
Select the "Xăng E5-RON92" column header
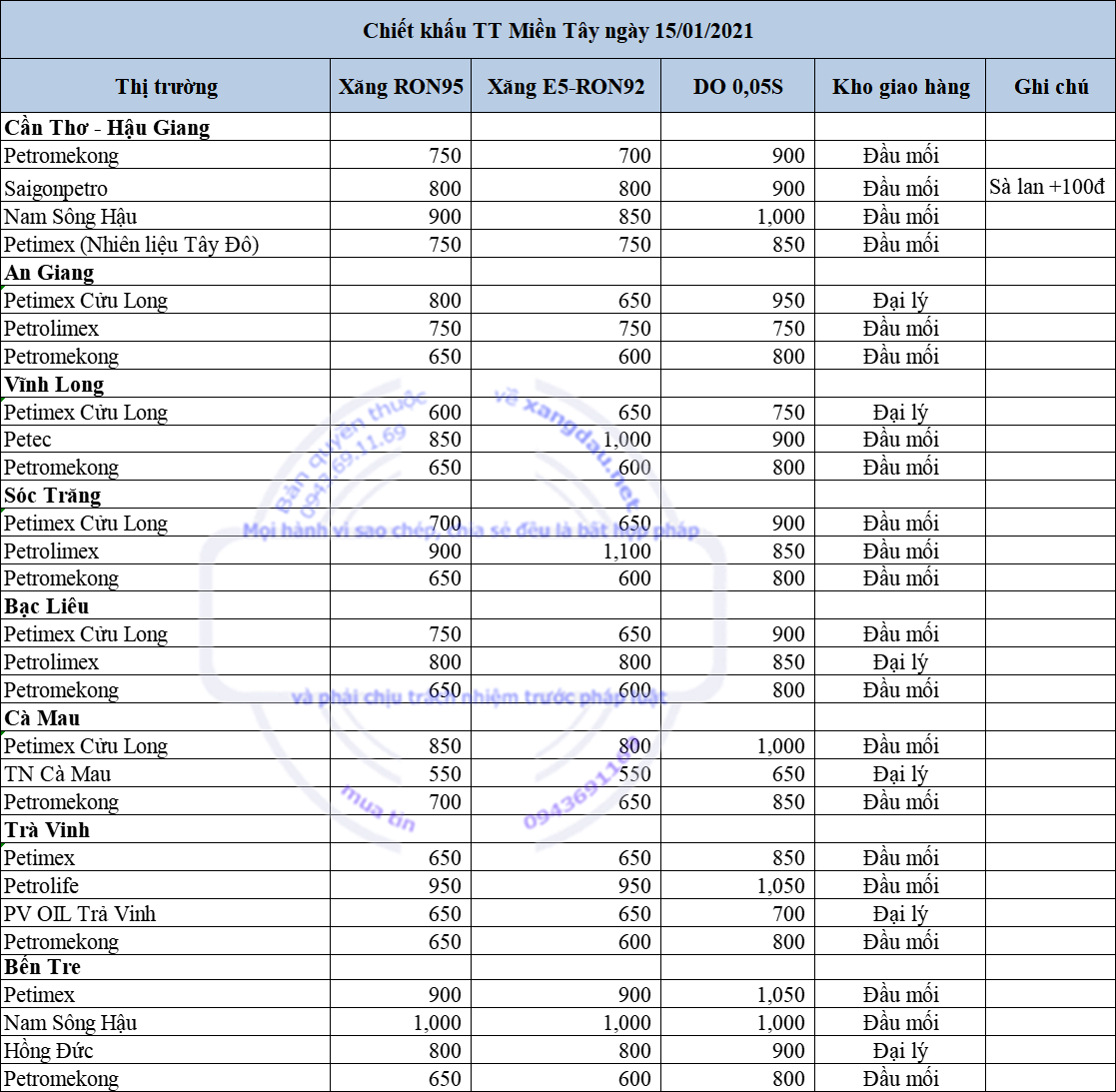565,86
